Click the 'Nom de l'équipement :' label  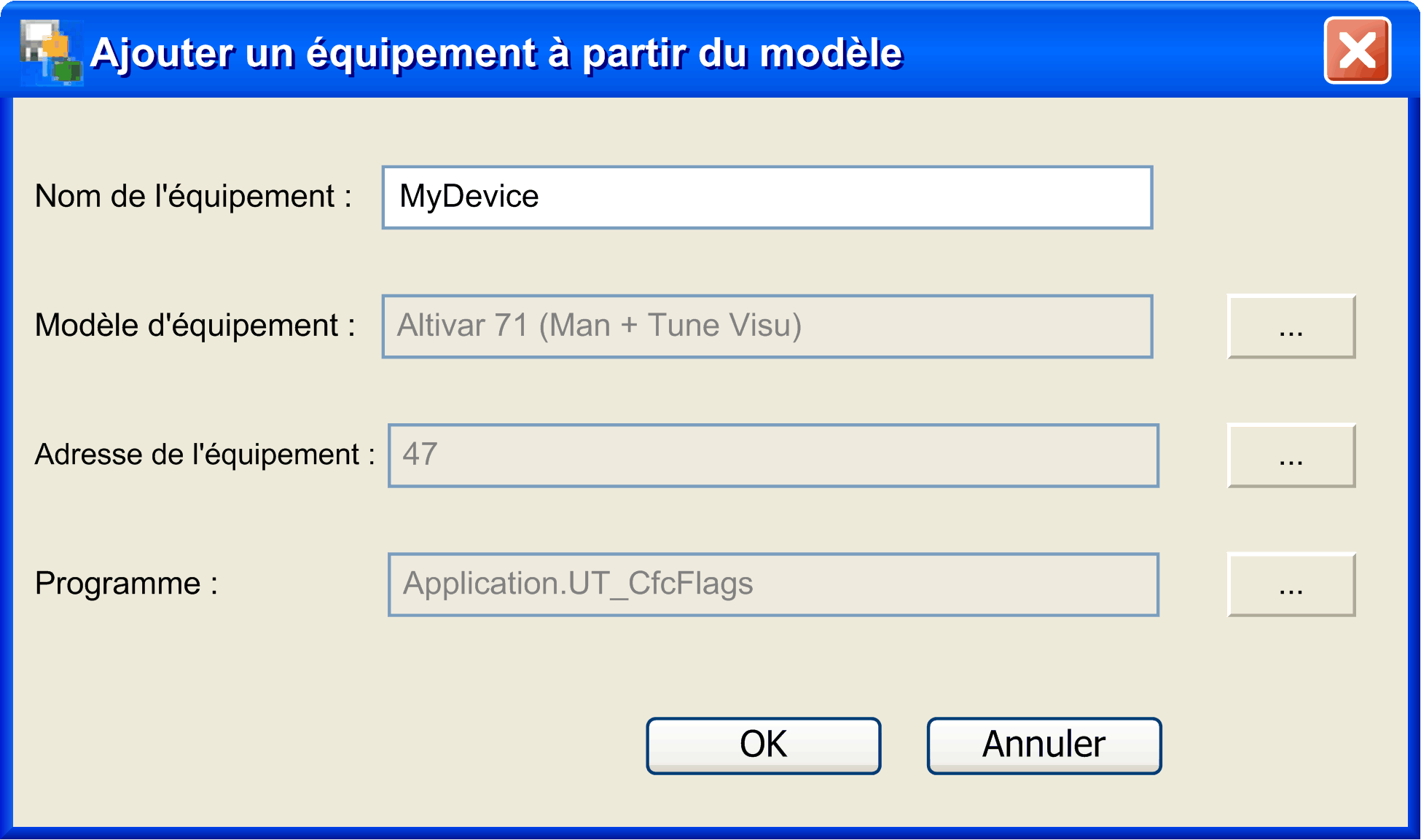coord(193,197)
